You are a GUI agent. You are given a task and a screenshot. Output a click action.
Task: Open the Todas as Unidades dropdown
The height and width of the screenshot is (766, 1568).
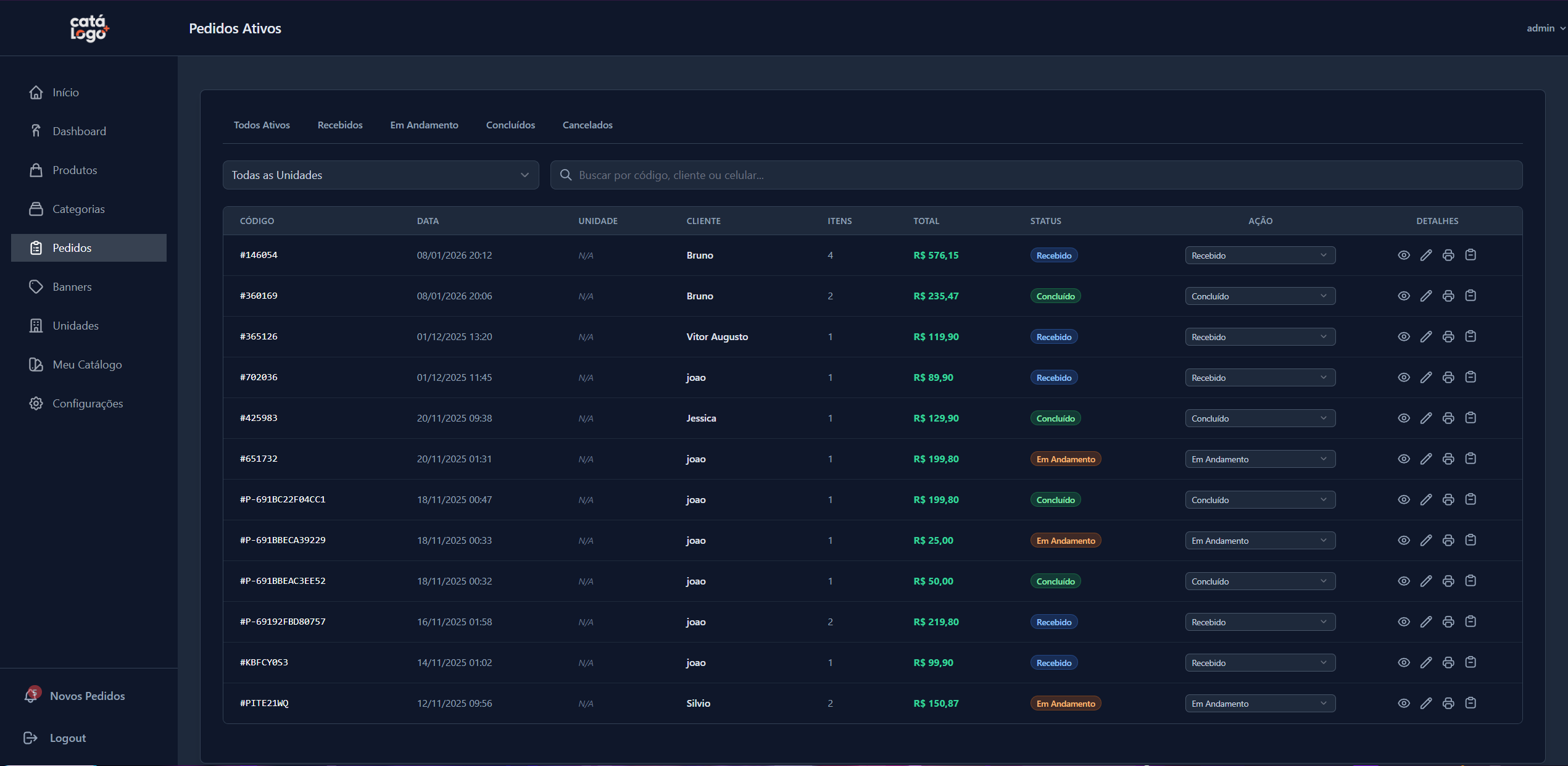click(380, 175)
